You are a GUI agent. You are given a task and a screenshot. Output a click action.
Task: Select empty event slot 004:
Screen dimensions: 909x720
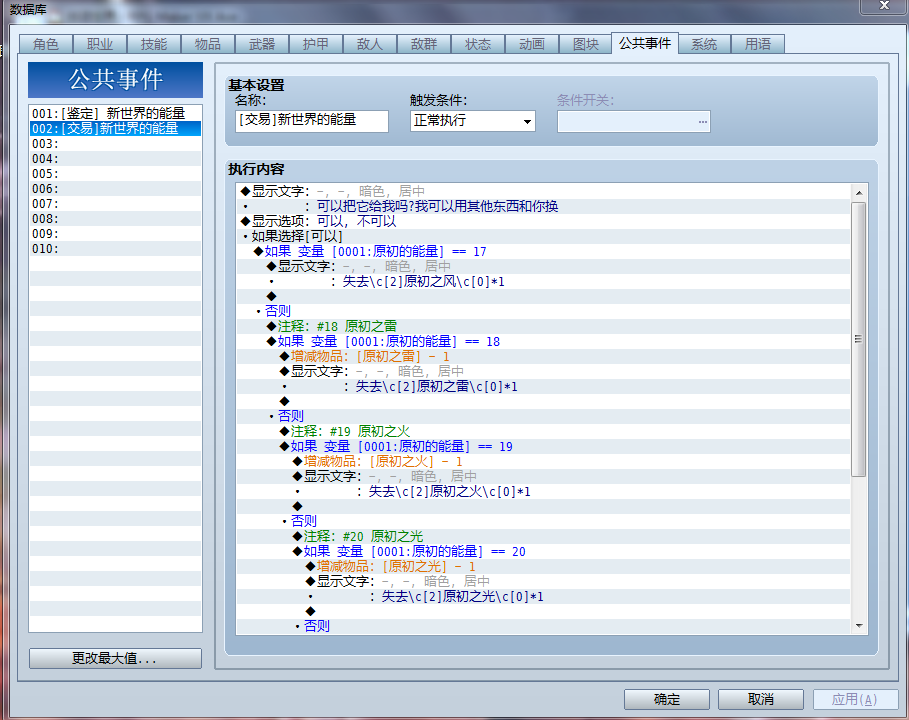115,159
